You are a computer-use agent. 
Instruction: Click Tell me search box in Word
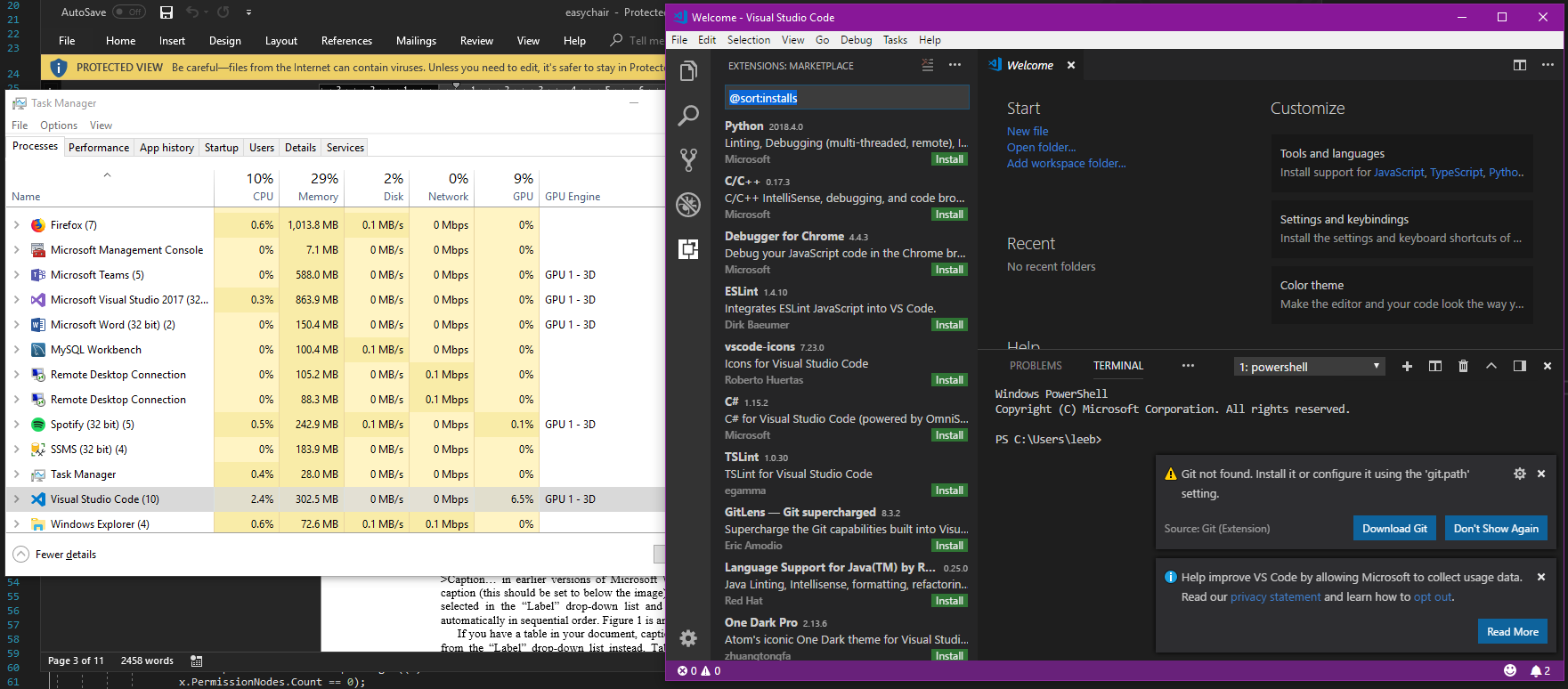coord(638,41)
